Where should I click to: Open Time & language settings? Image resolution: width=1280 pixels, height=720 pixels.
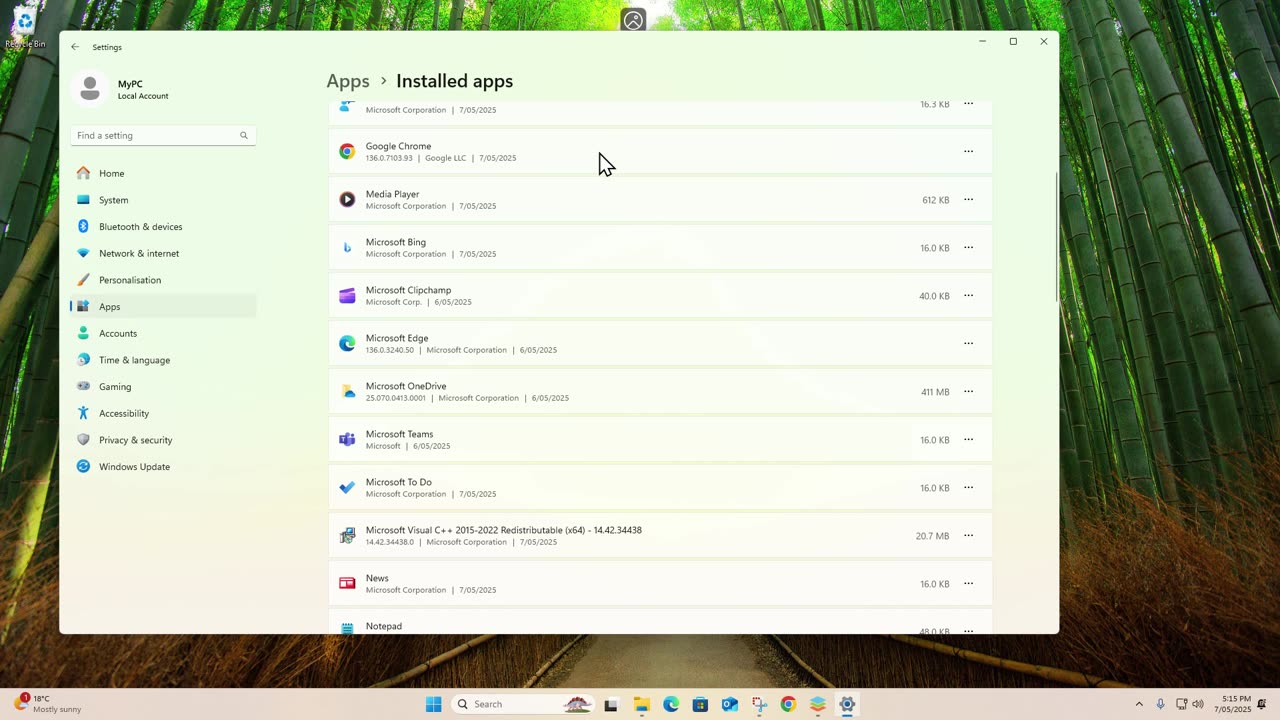163,360
